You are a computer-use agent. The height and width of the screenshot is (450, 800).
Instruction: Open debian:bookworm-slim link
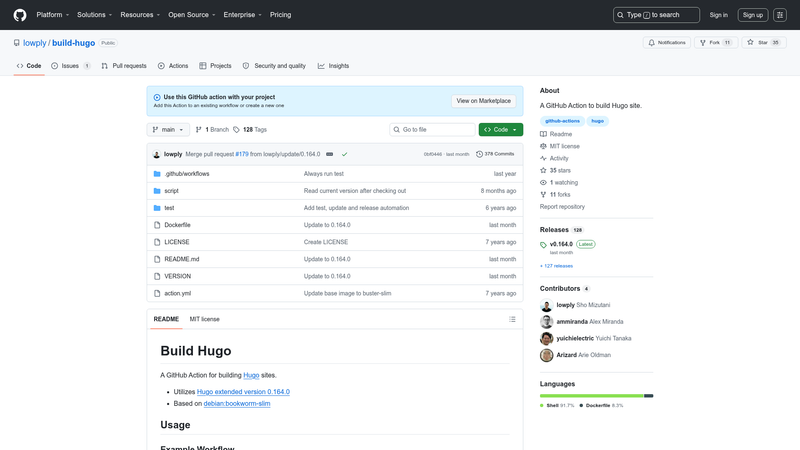click(x=237, y=404)
